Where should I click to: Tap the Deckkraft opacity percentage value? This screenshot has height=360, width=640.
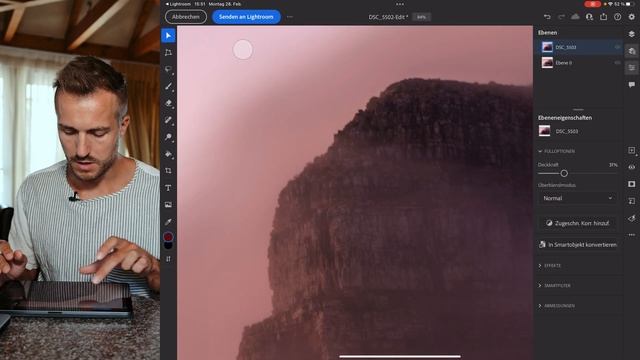click(613, 165)
